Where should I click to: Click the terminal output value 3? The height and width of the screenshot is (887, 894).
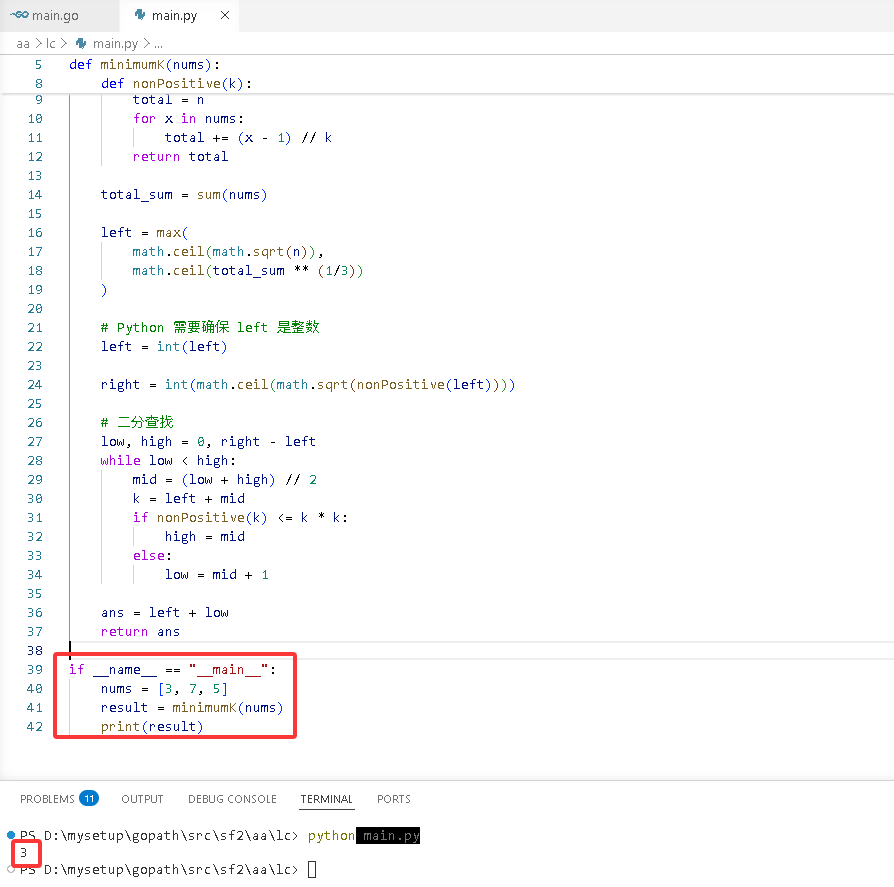(23, 853)
